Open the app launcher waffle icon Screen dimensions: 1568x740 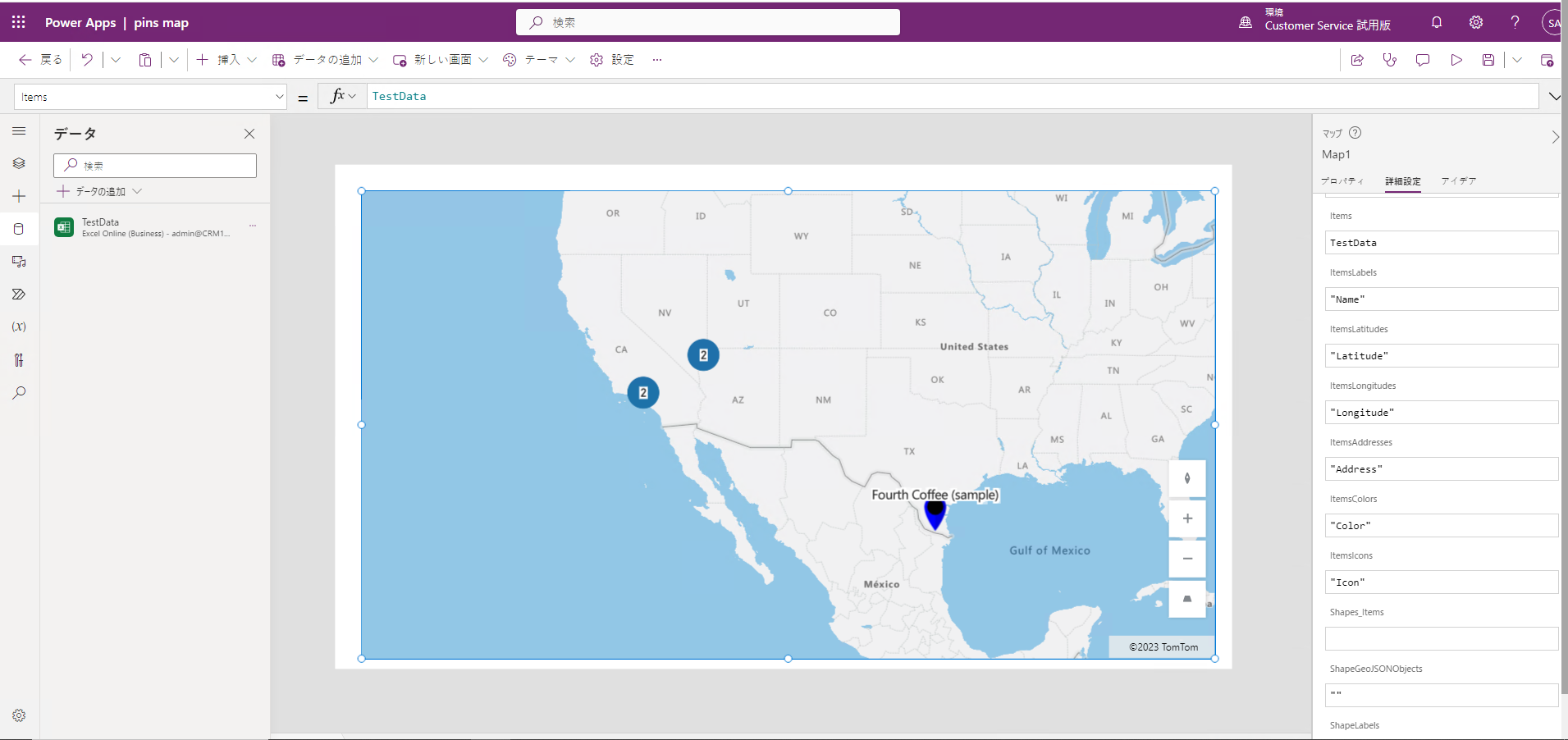click(18, 22)
